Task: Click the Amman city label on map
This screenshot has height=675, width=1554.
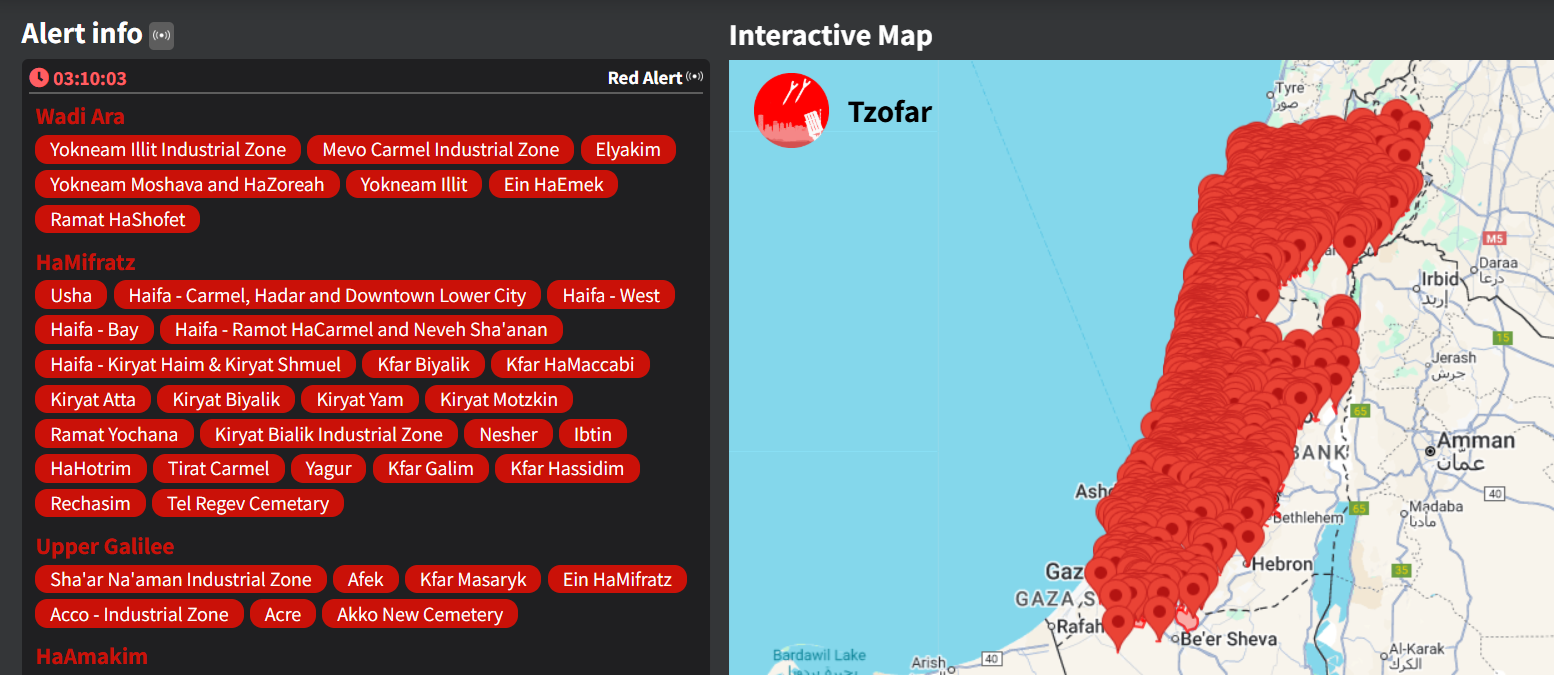Action: coord(1476,441)
